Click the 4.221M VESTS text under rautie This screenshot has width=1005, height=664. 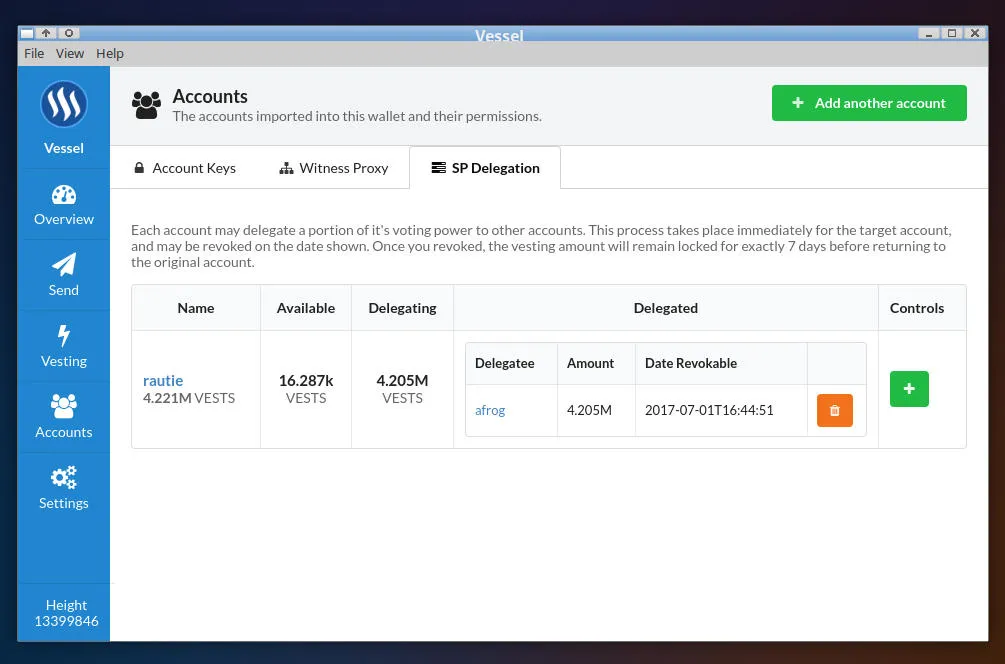pyautogui.click(x=189, y=398)
